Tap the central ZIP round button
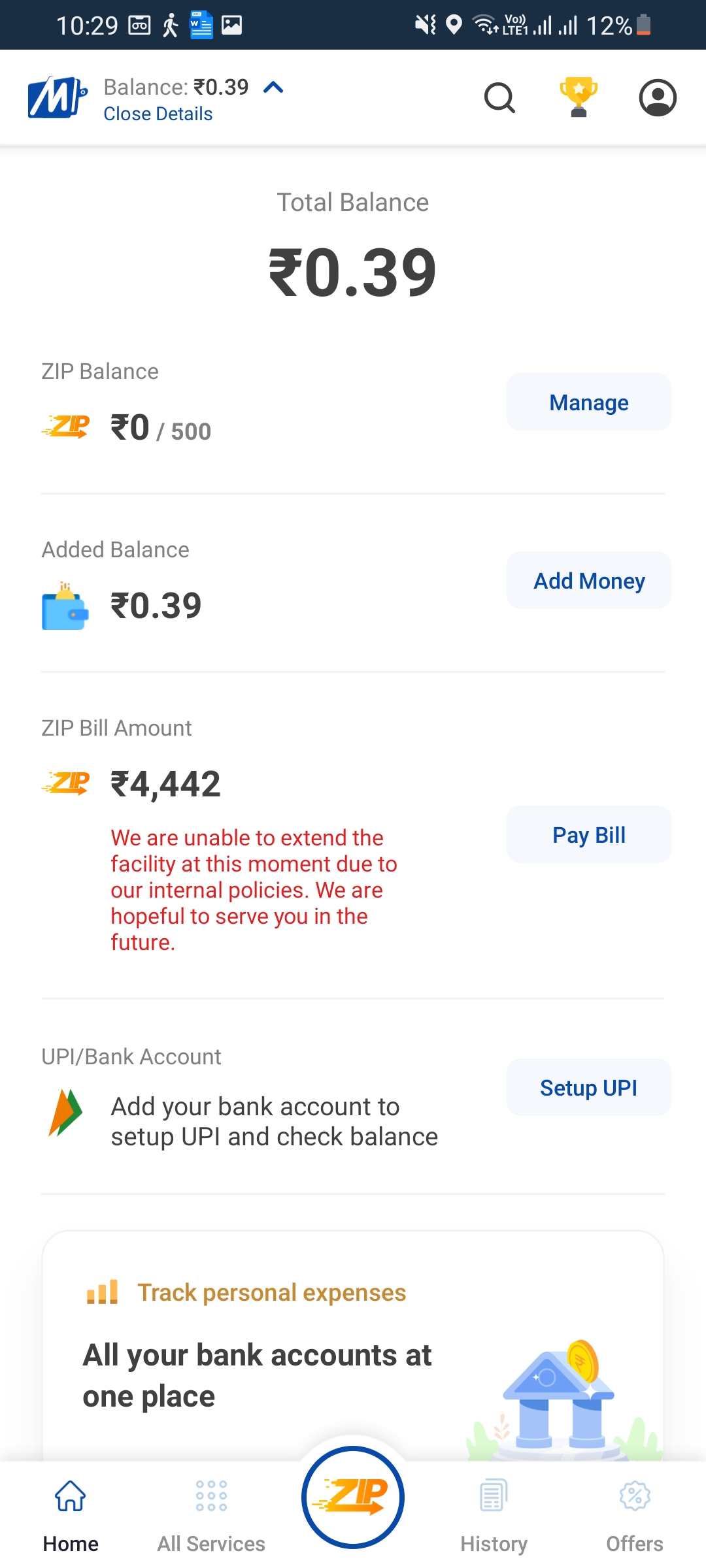 click(353, 1497)
